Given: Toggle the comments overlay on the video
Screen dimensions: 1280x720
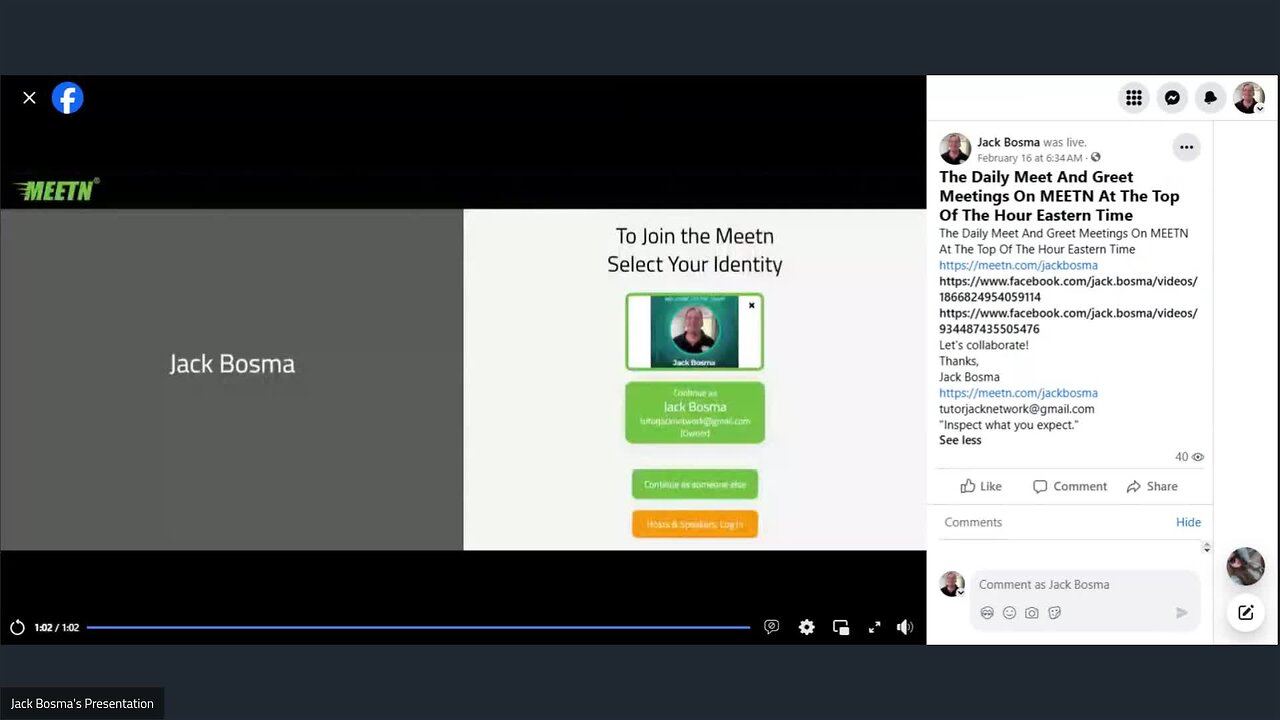Looking at the screenshot, I should coord(771,627).
